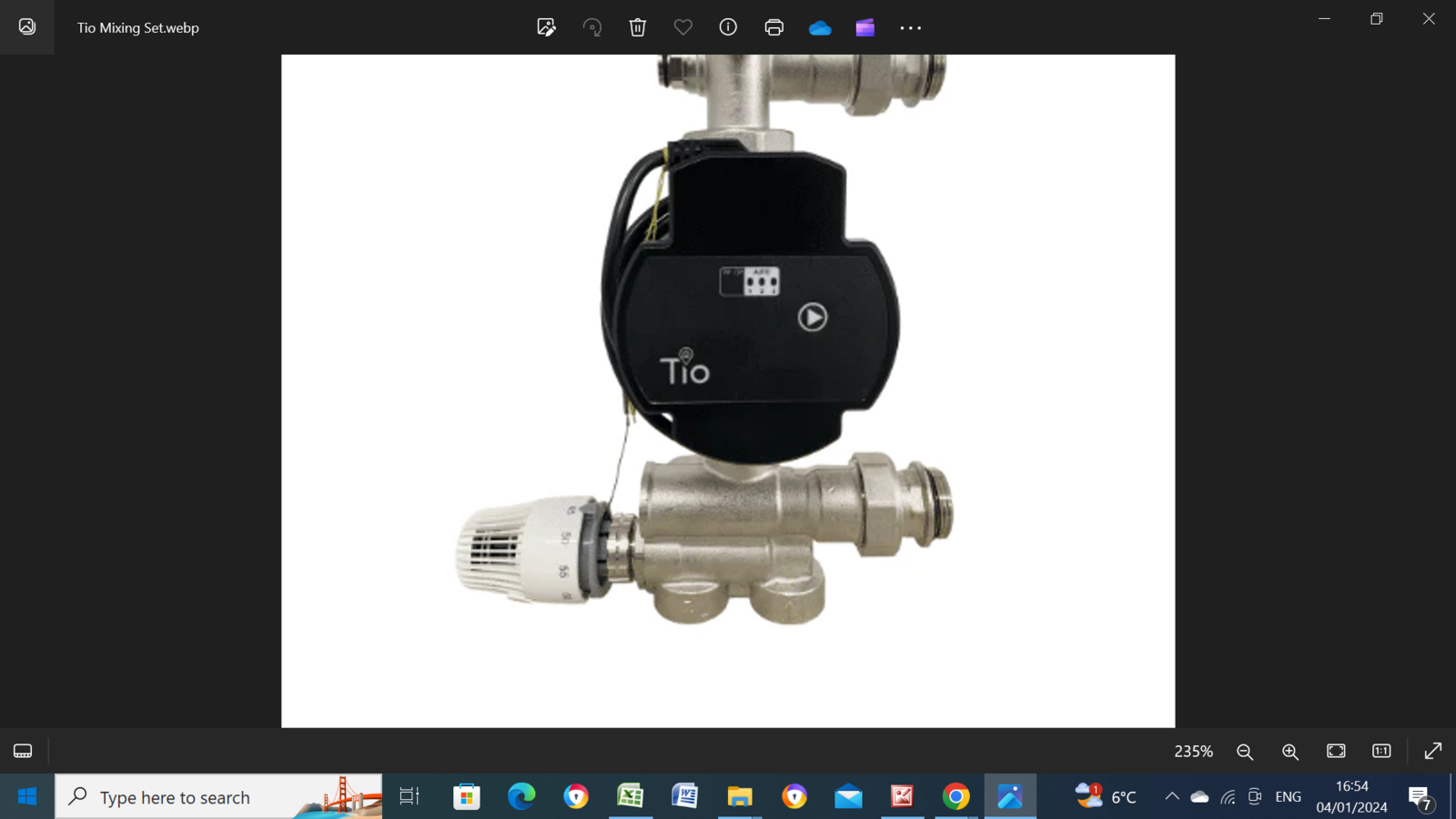This screenshot has height=819, width=1456.
Task: Delete the photo with the trash icon
Action: point(638,27)
